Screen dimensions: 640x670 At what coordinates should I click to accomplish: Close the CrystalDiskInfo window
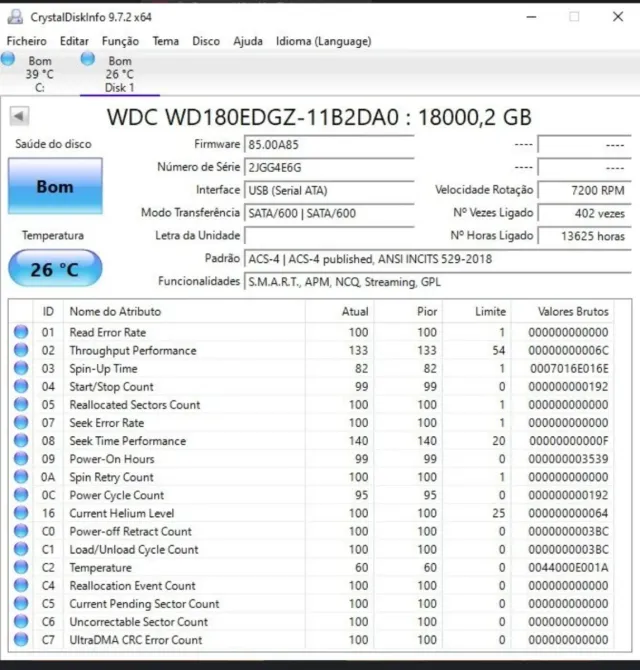pos(618,17)
